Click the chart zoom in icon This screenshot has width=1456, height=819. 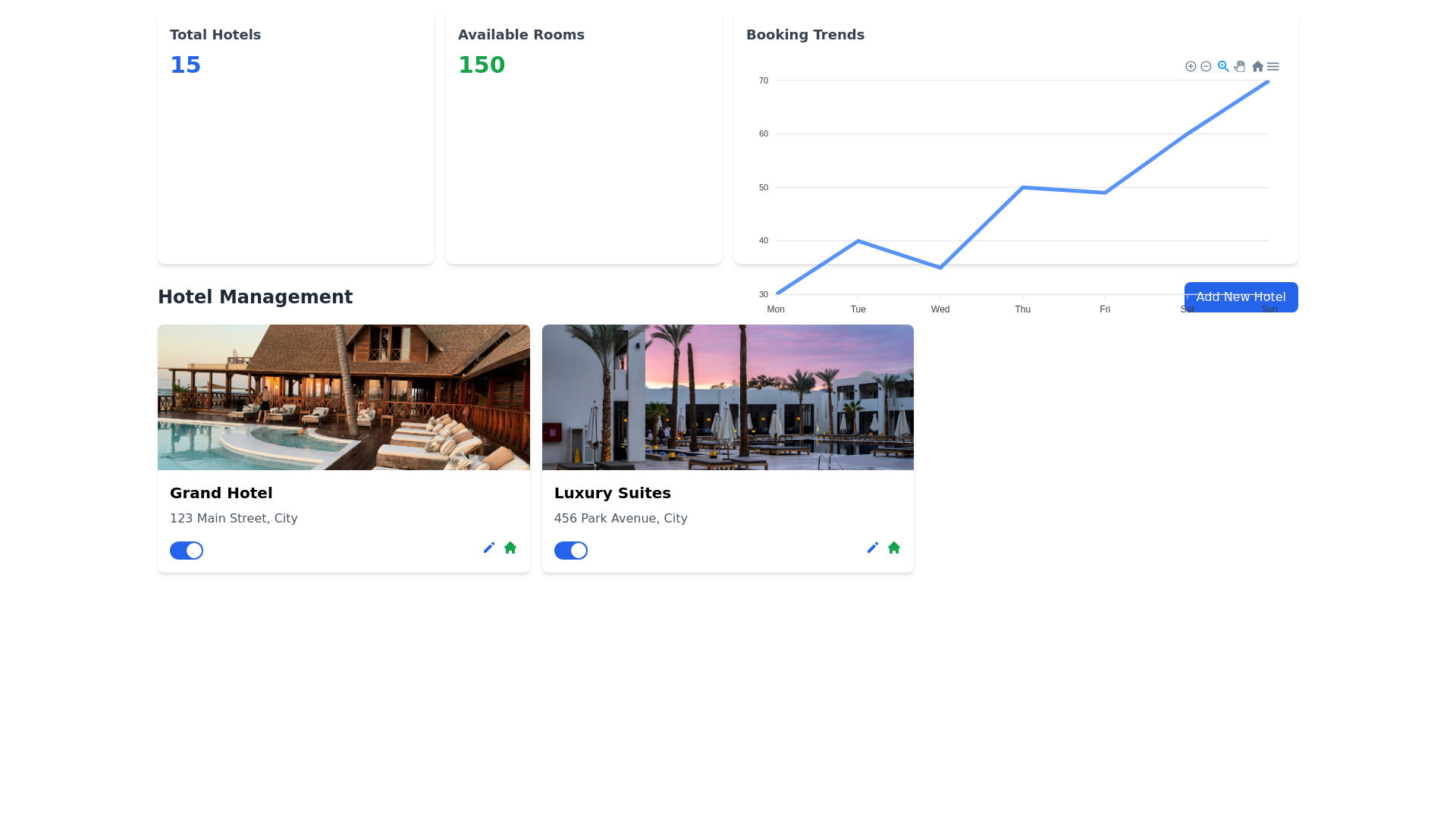click(x=1191, y=67)
